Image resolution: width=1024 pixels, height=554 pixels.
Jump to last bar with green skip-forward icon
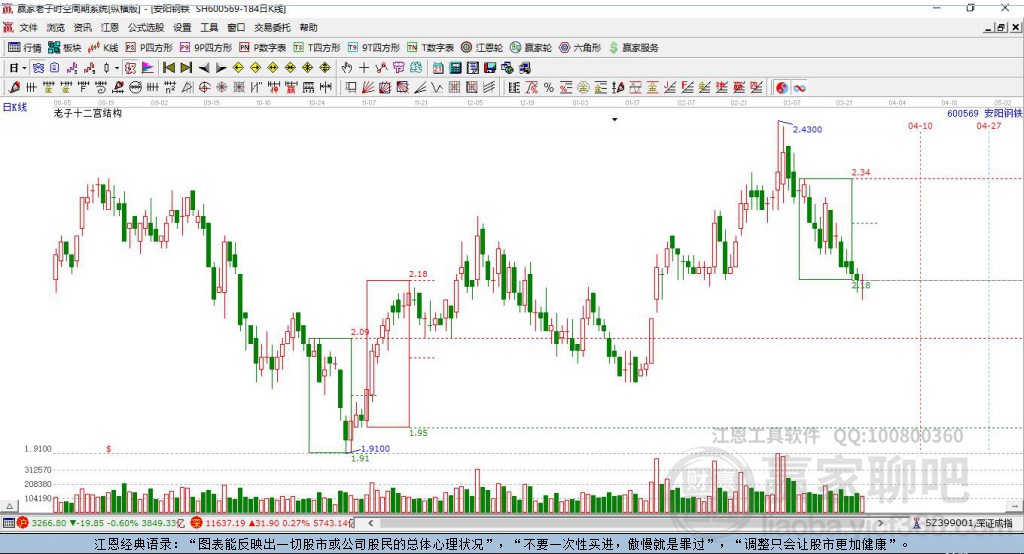click(x=186, y=68)
